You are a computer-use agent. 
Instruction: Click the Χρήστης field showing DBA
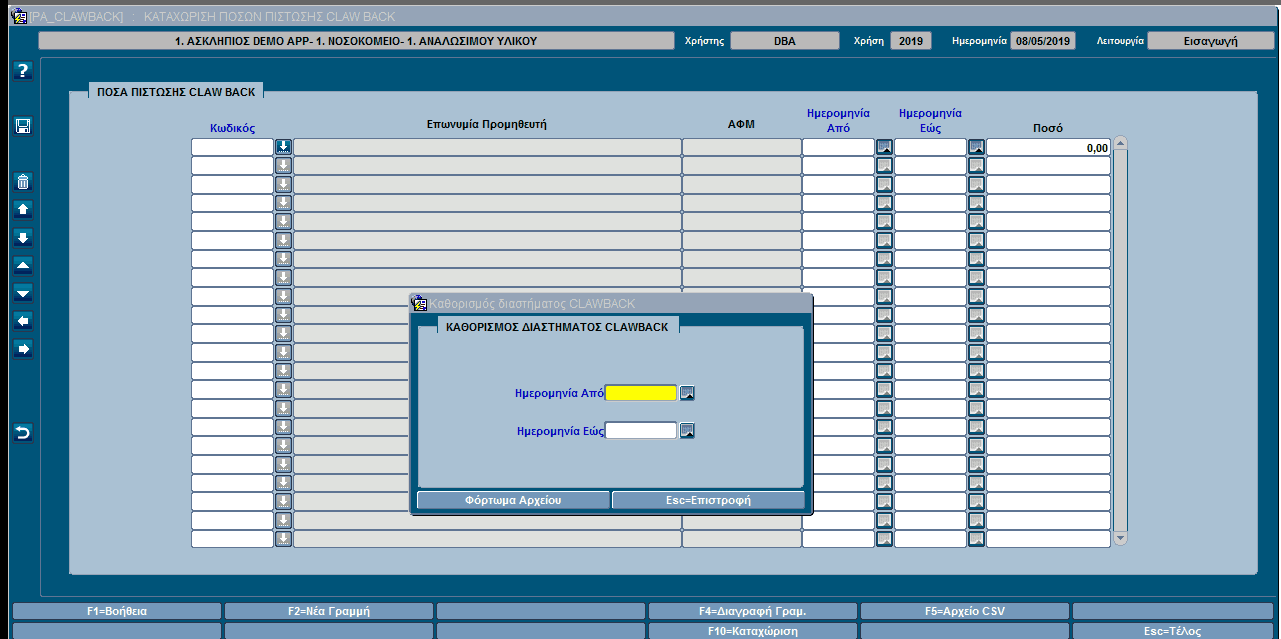coord(785,41)
